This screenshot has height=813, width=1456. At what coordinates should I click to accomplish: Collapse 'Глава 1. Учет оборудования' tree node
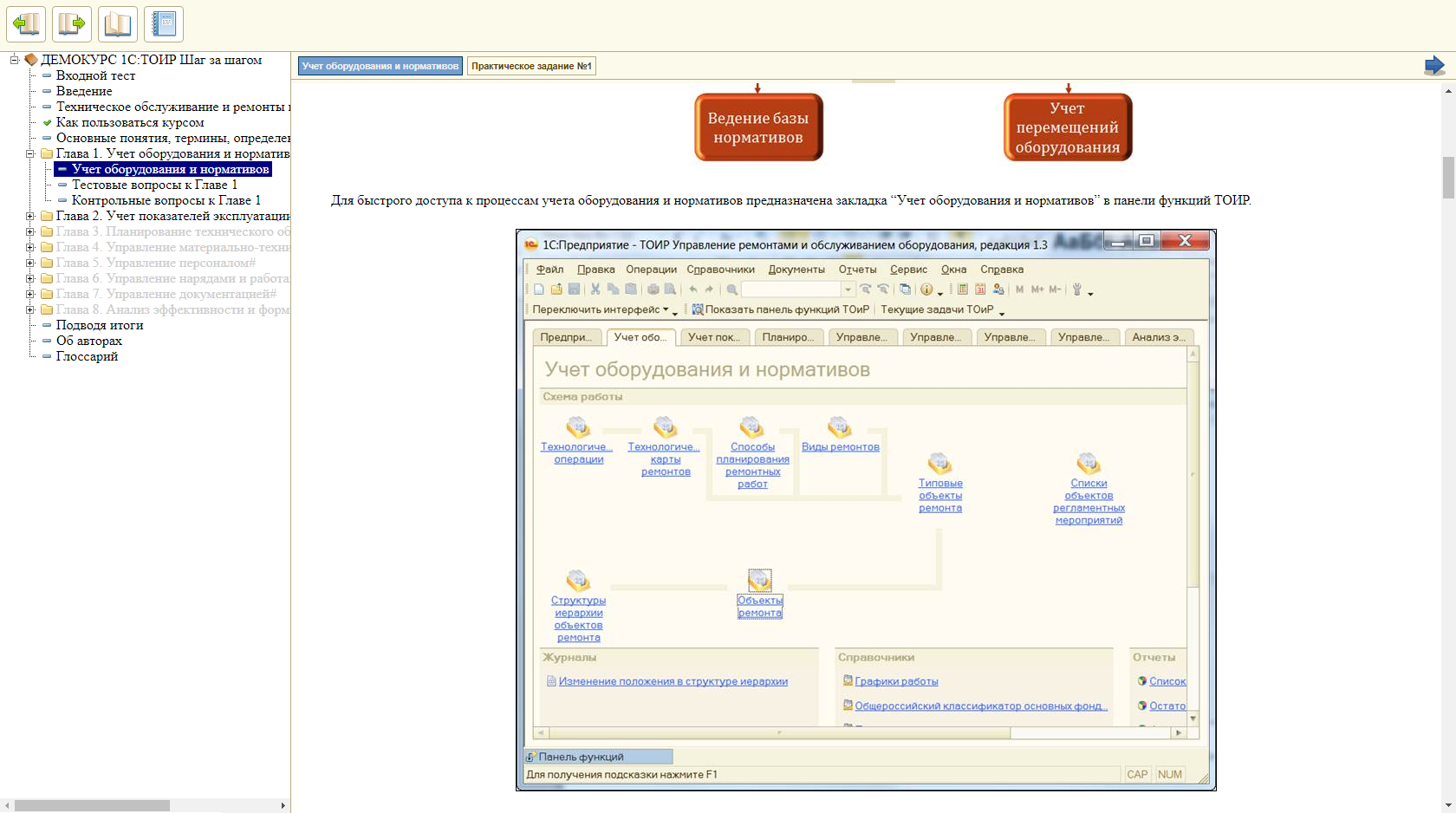[x=30, y=153]
